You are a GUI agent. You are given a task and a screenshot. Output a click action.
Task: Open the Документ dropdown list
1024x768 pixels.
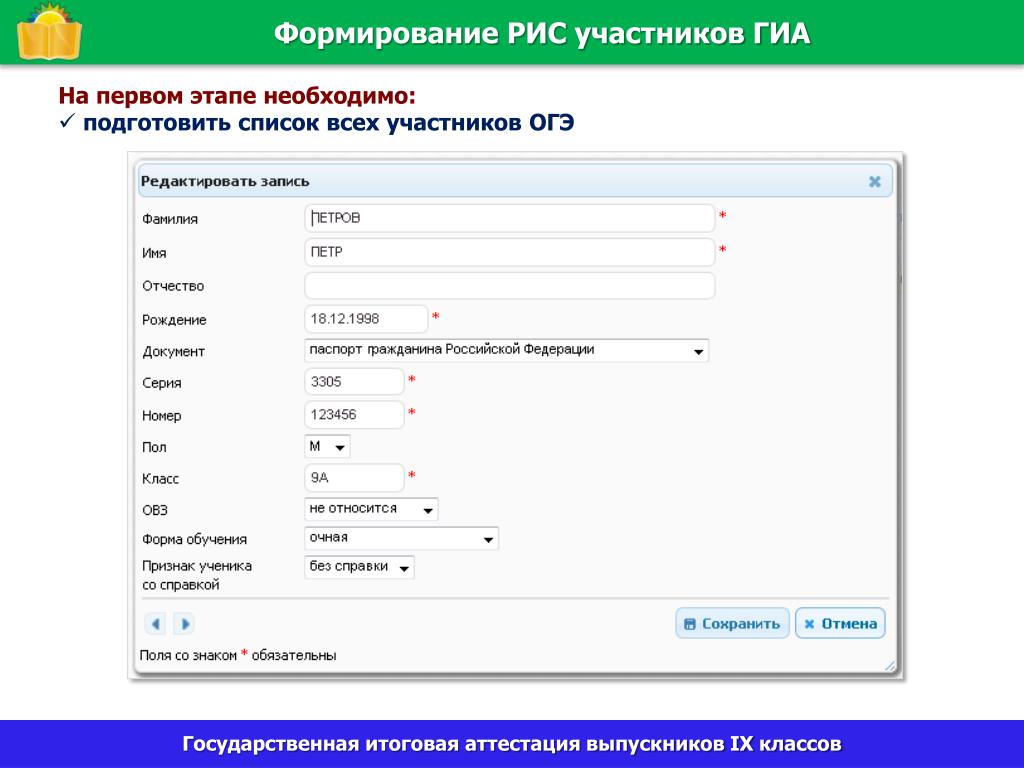[507, 351]
